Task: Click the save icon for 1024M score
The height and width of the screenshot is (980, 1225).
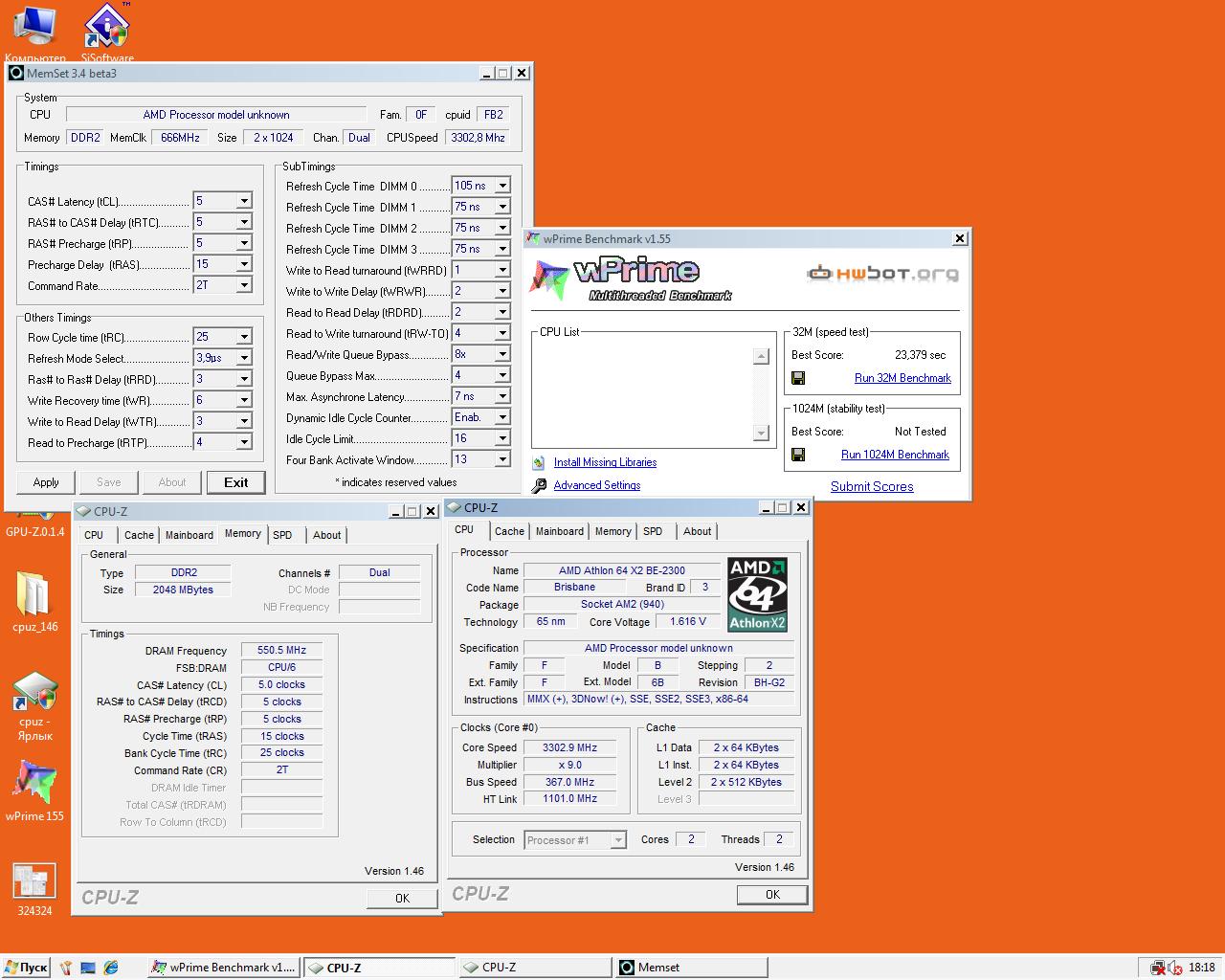Action: [798, 455]
